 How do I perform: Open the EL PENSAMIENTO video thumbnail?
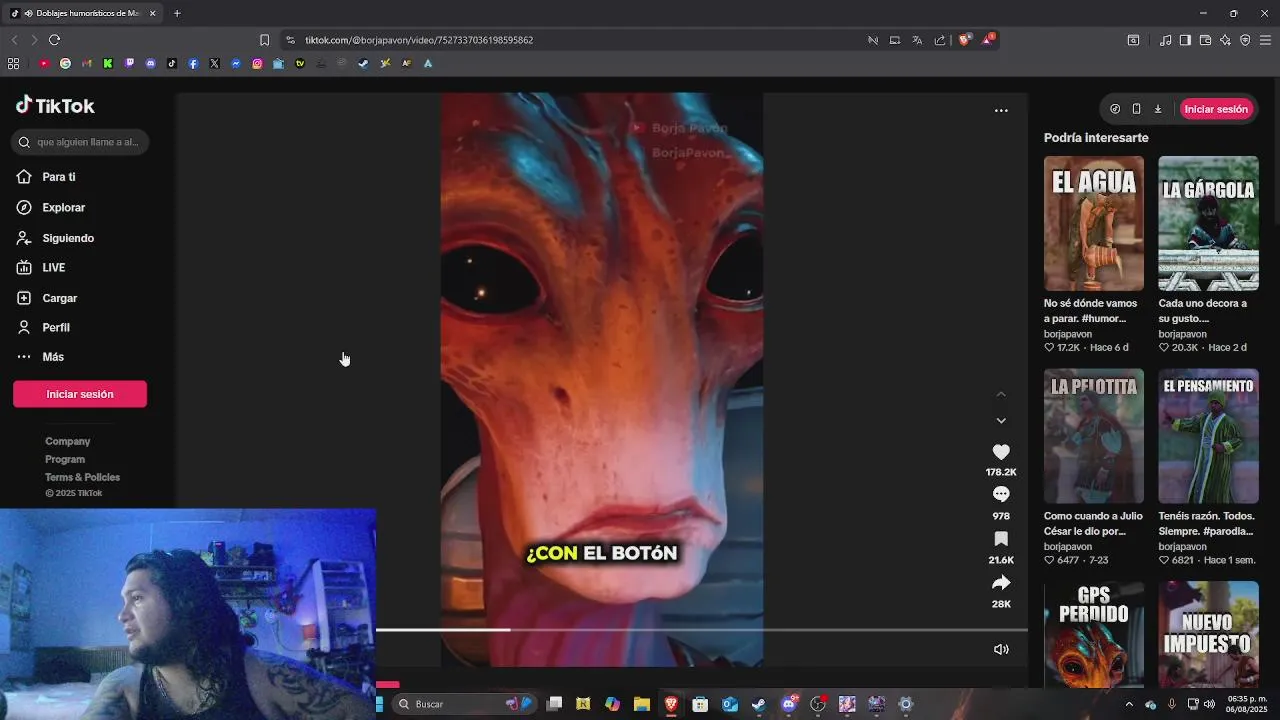(x=1208, y=436)
